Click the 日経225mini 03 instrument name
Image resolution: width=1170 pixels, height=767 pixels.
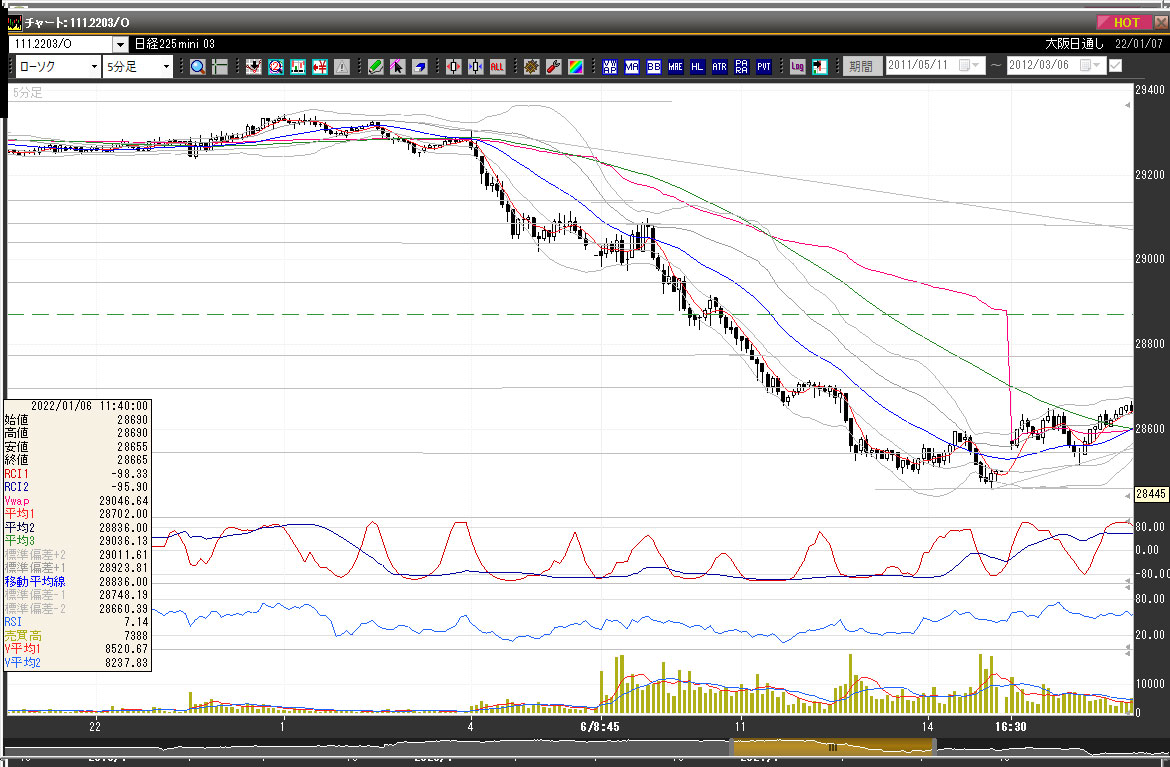(175, 44)
